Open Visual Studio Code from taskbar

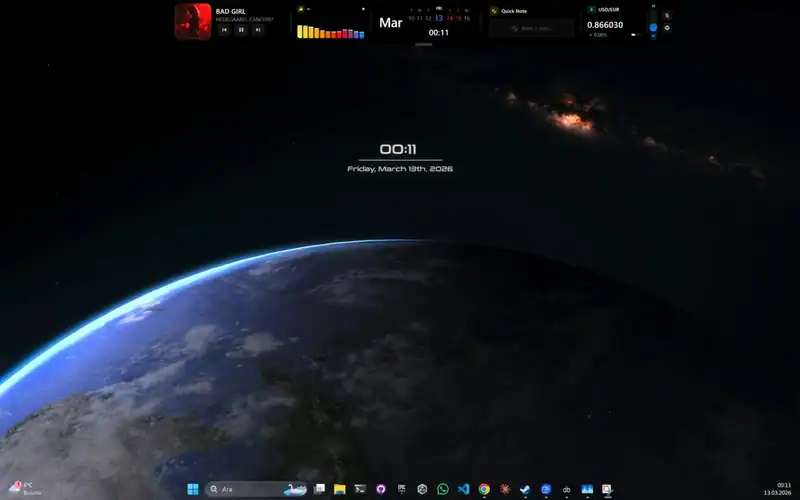(x=463, y=489)
